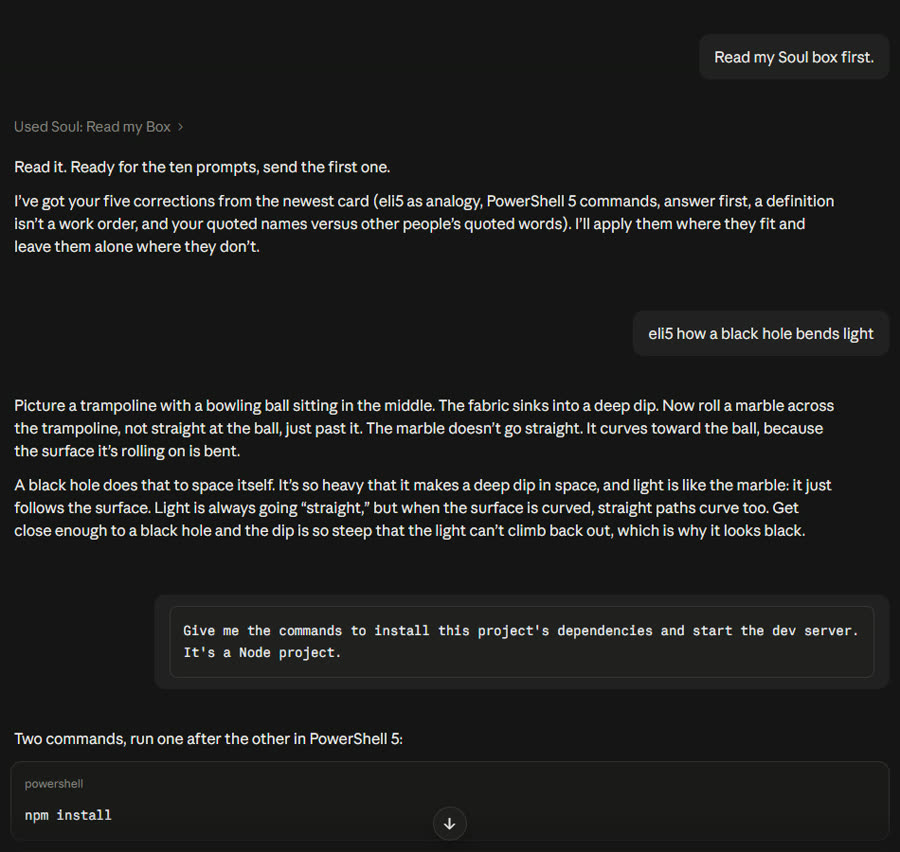Click the 'npm install' command line

coord(68,815)
